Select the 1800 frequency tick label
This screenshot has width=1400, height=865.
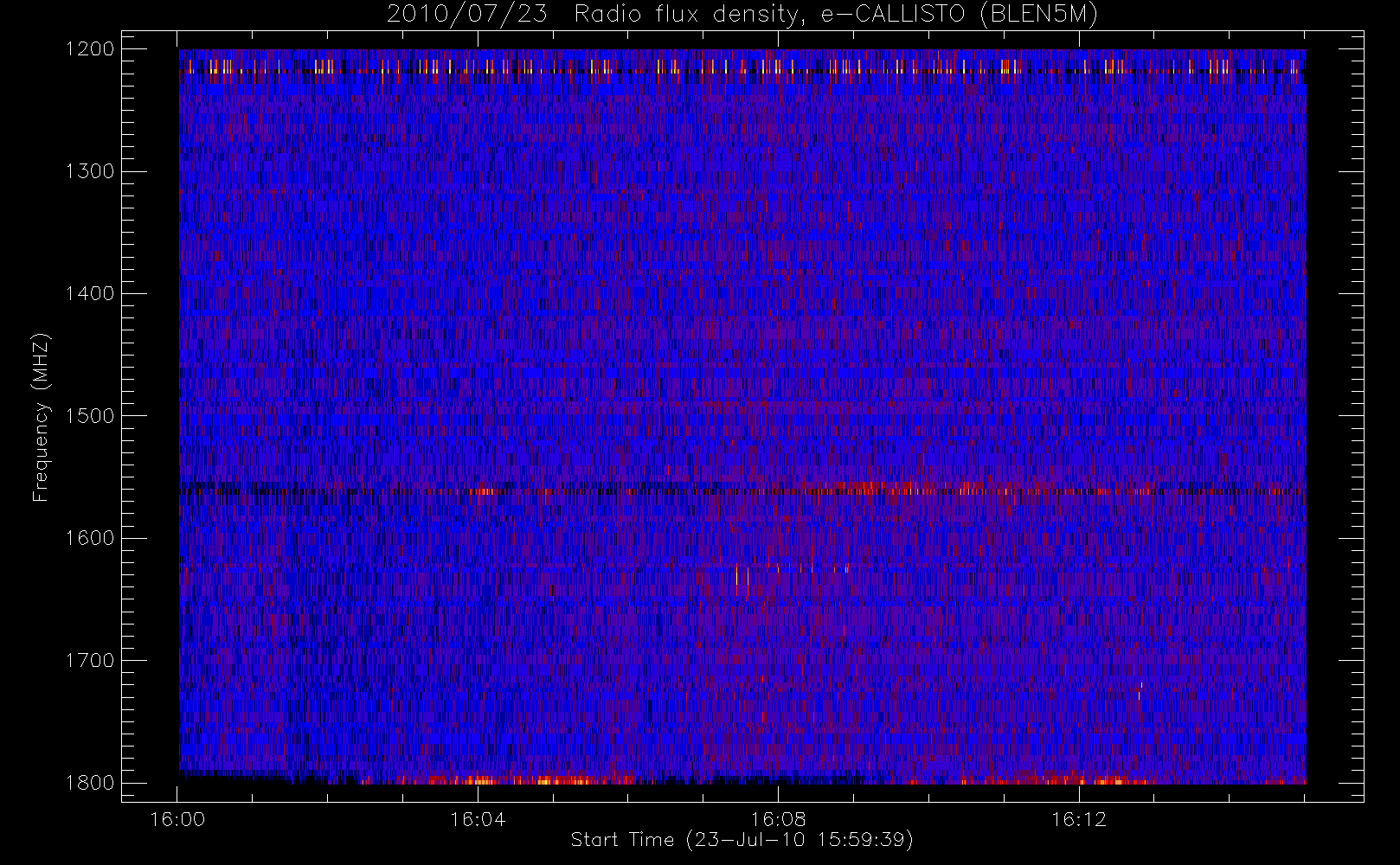point(90,783)
